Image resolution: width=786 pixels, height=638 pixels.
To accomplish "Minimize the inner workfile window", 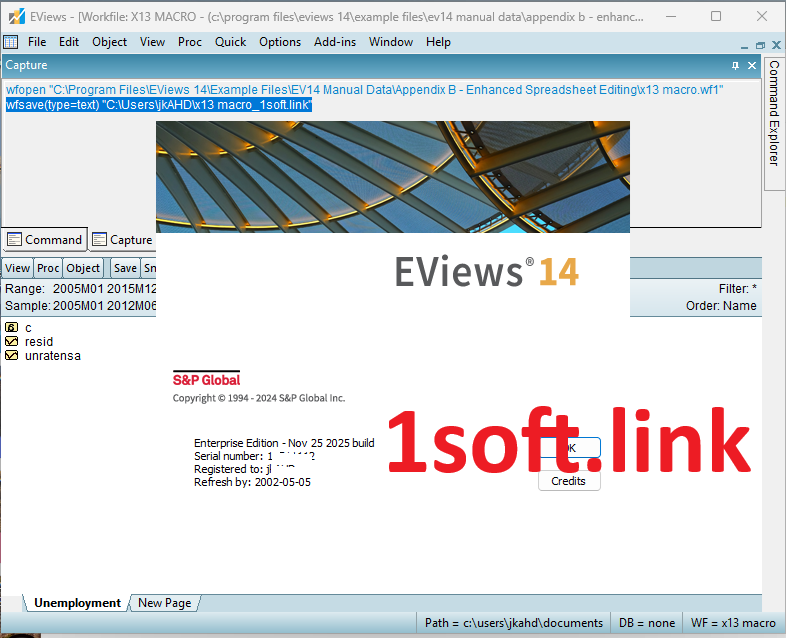I will pos(745,45).
